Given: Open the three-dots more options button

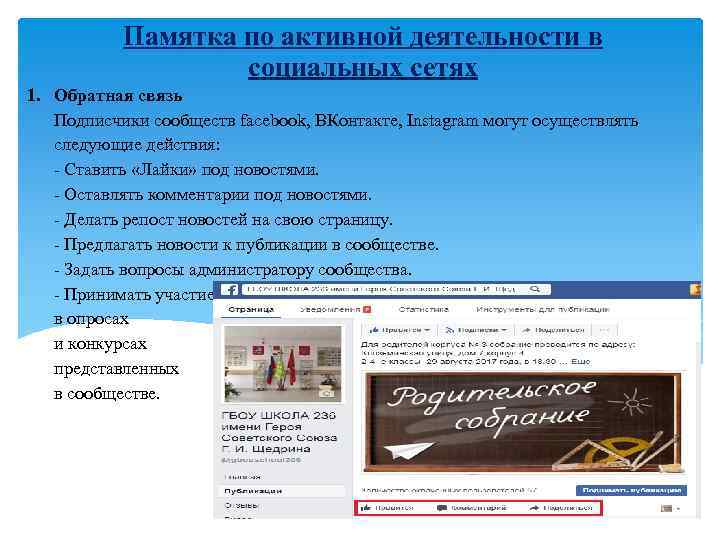Looking at the screenshot, I should point(605,330).
